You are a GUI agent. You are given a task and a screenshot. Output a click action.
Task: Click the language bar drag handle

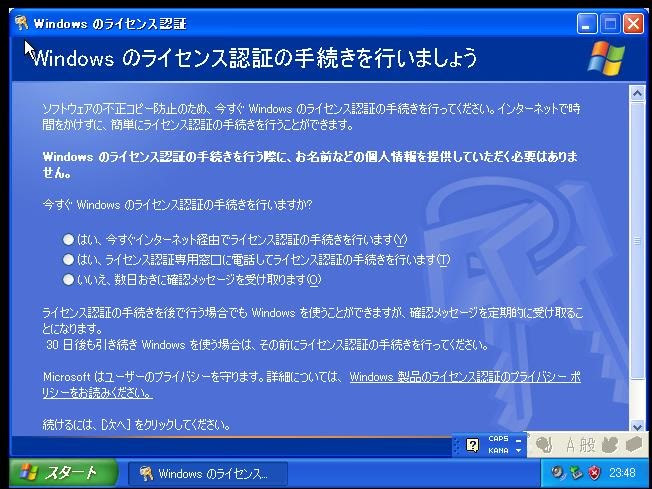point(457,446)
